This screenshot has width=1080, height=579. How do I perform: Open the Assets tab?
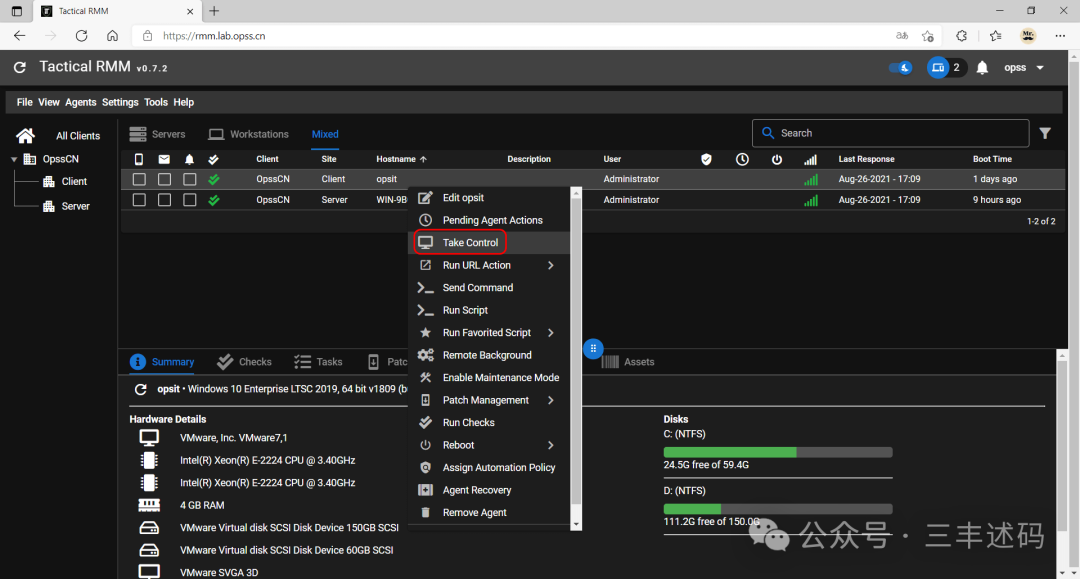pos(628,362)
